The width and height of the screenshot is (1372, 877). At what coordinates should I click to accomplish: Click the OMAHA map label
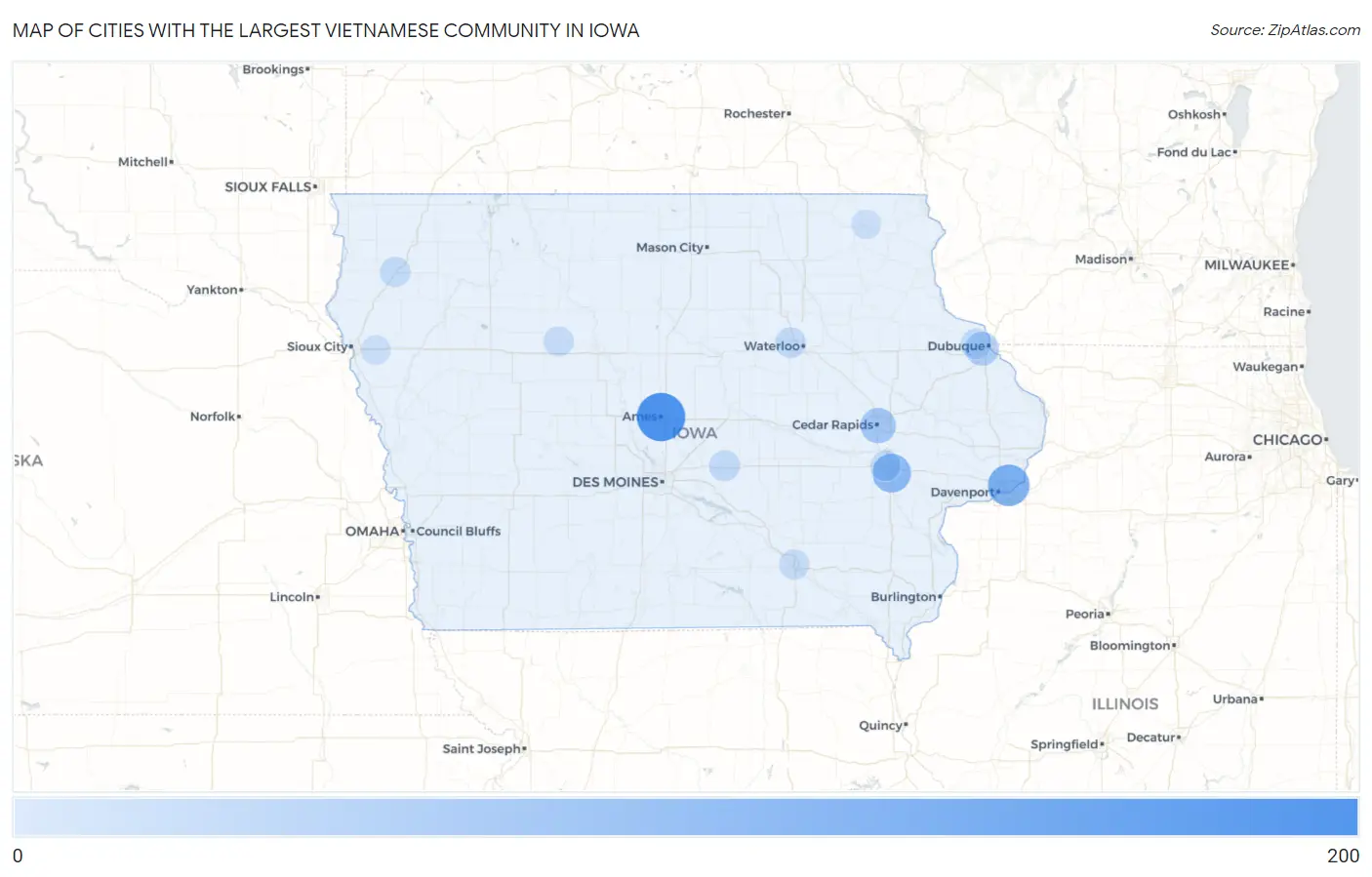click(x=372, y=531)
